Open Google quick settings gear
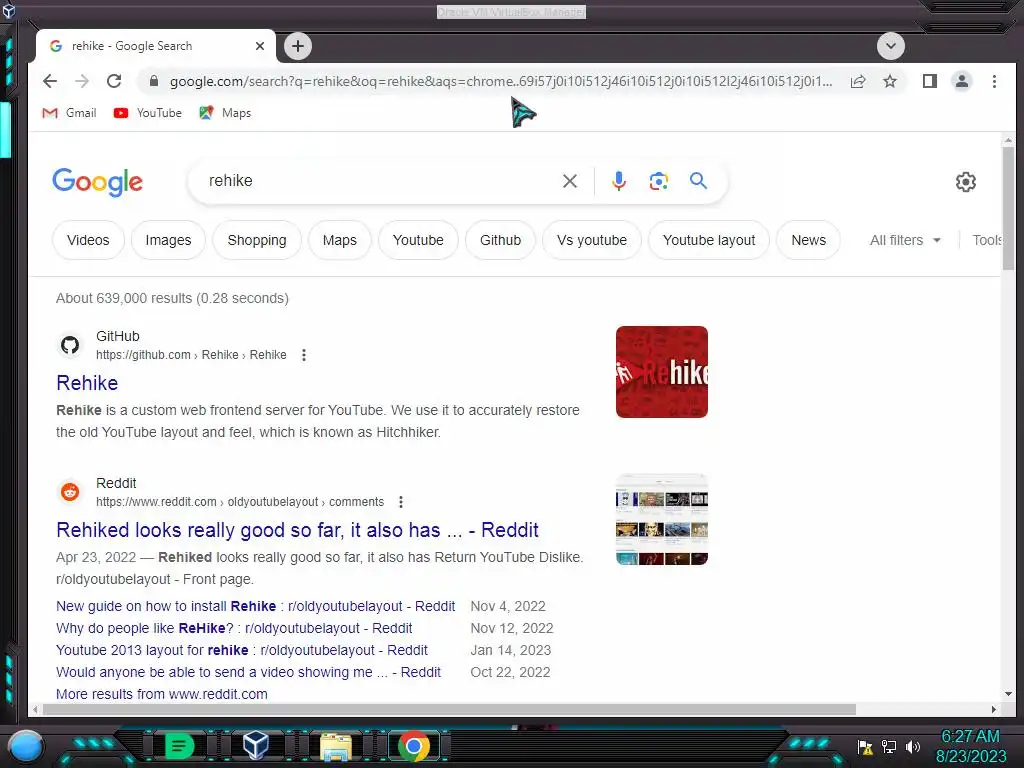Viewport: 1024px width, 768px height. coord(965,182)
